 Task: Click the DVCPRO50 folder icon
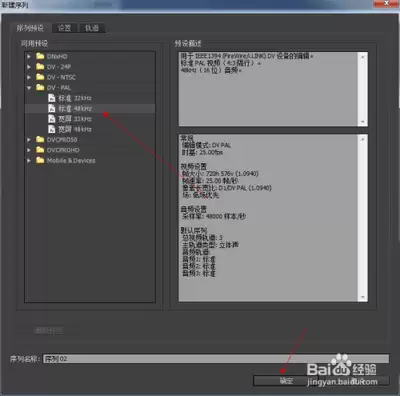click(x=40, y=139)
